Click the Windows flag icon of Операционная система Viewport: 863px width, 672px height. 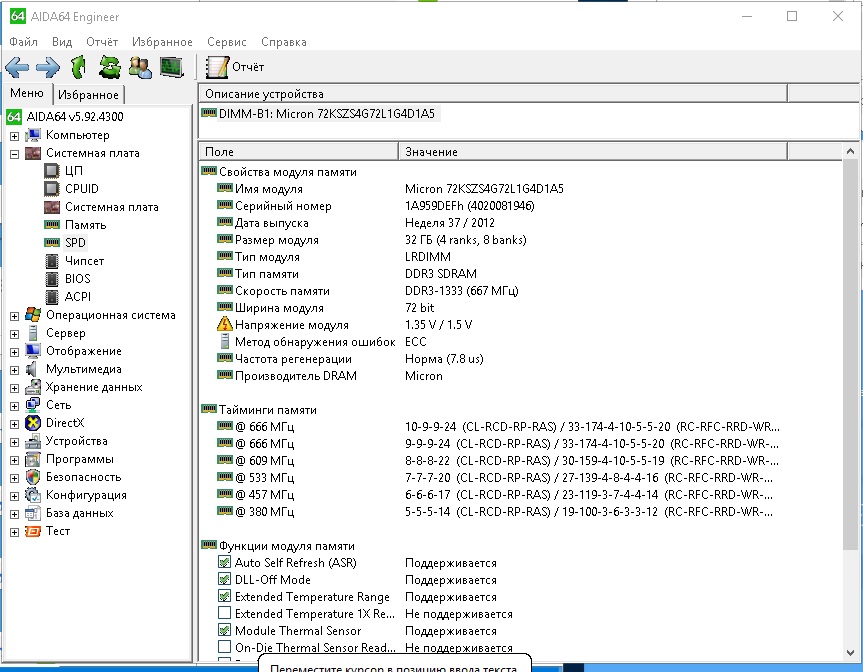click(33, 315)
